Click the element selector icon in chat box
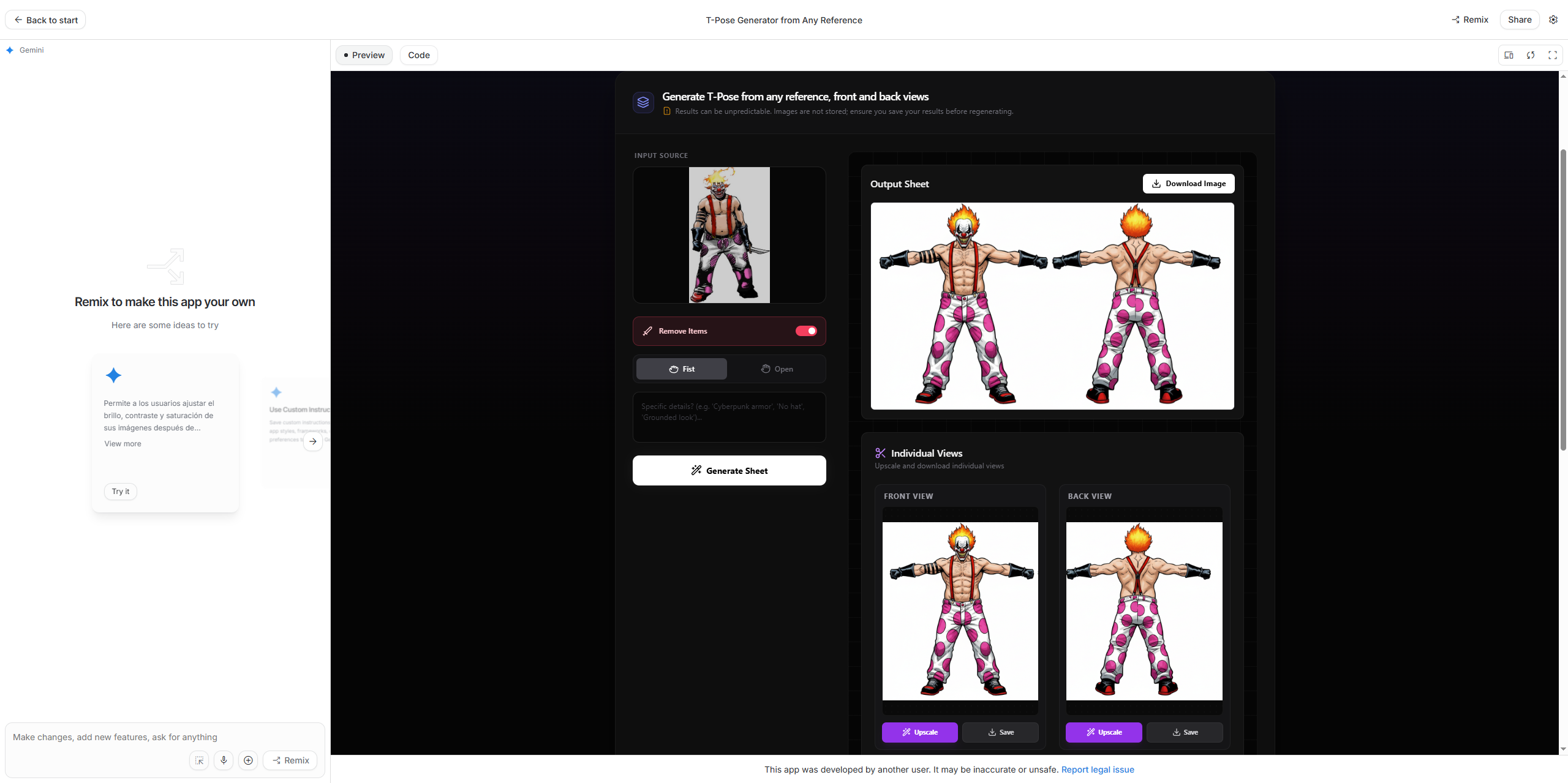Screen dimensions: 1568x783 pos(199,760)
